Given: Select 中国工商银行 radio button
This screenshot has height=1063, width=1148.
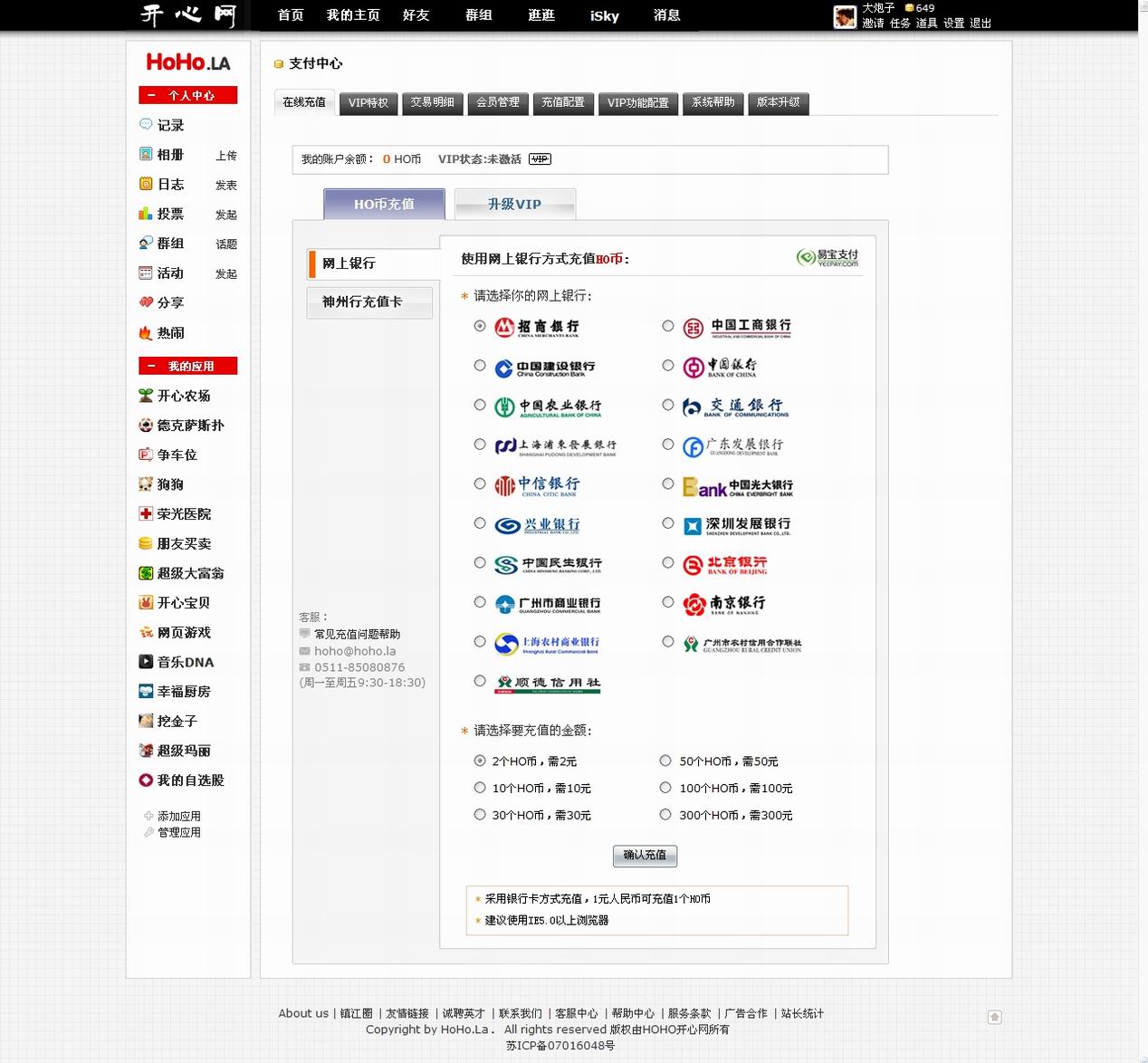Looking at the screenshot, I should [x=668, y=326].
